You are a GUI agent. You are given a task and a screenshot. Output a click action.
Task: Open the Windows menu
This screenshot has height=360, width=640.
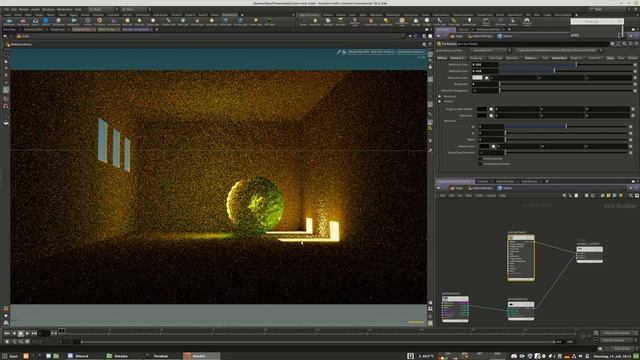[x=48, y=9]
